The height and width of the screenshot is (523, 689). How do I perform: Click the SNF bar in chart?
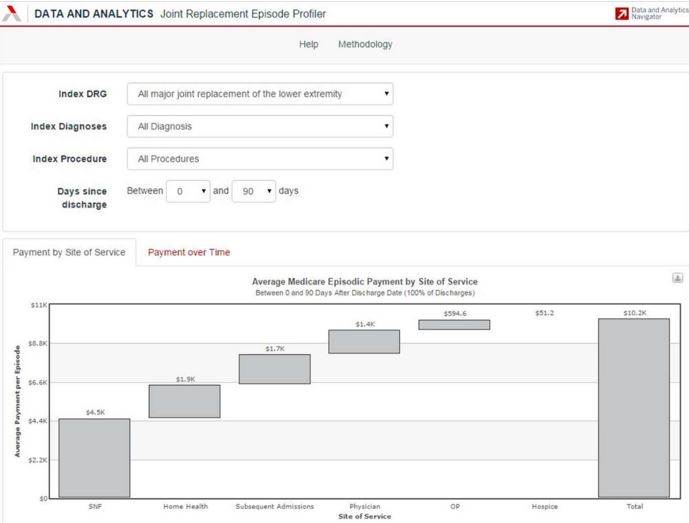coord(94,457)
